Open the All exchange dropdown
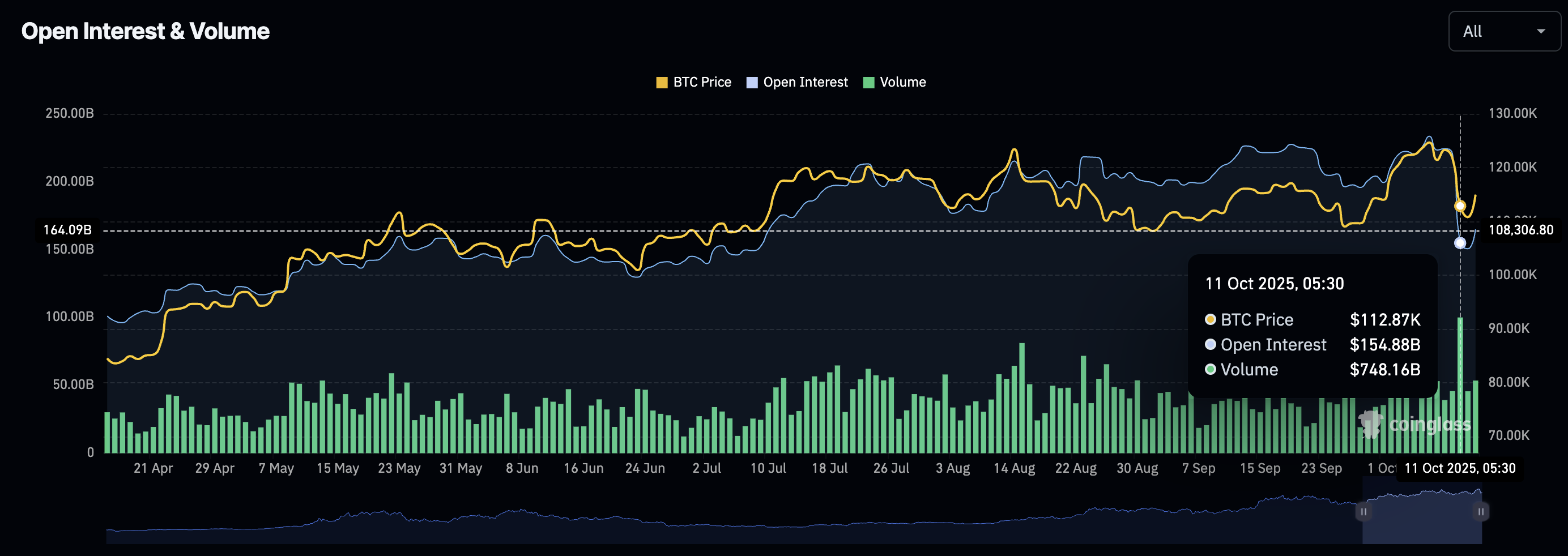The width and height of the screenshot is (1568, 556). [1503, 31]
